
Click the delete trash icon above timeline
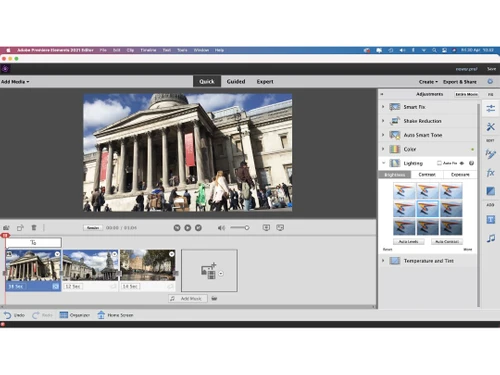(x=34, y=228)
